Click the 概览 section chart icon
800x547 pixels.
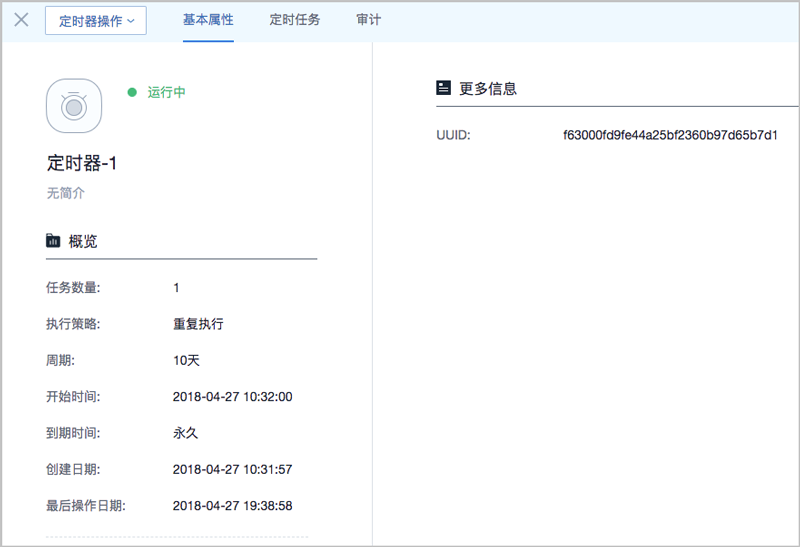[x=53, y=241]
